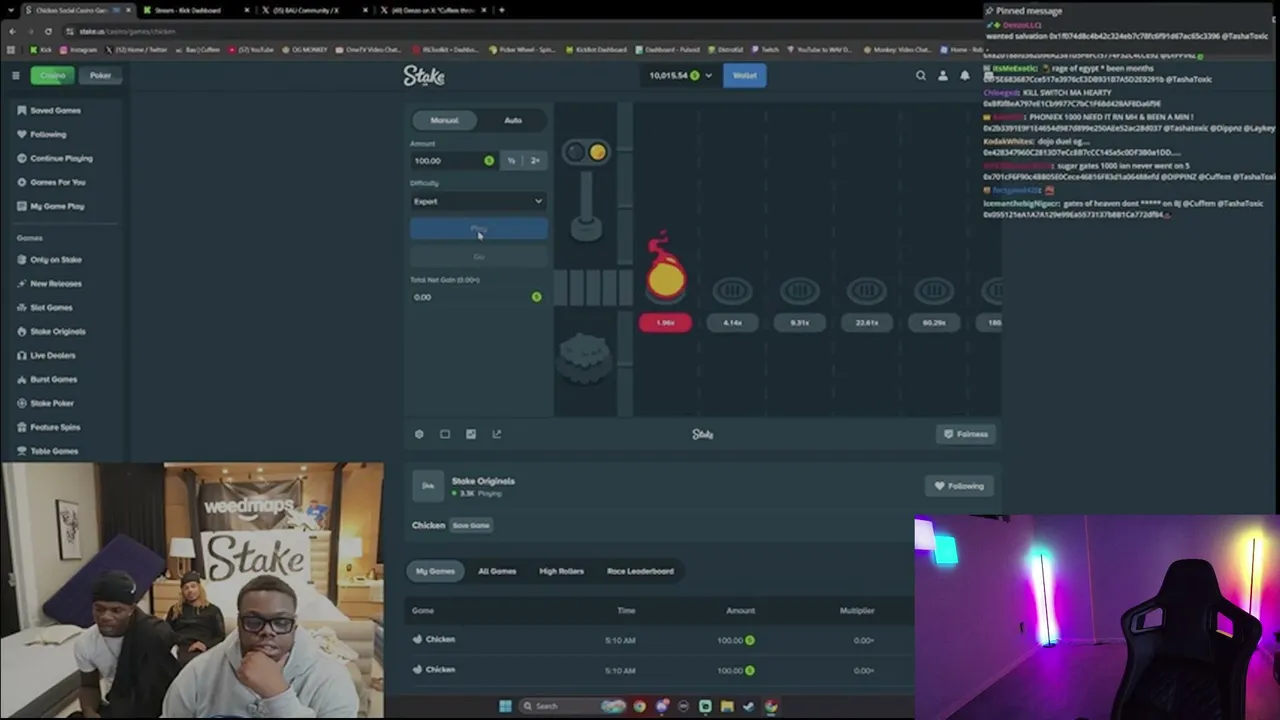Open the search magnifier in header

click(921, 75)
